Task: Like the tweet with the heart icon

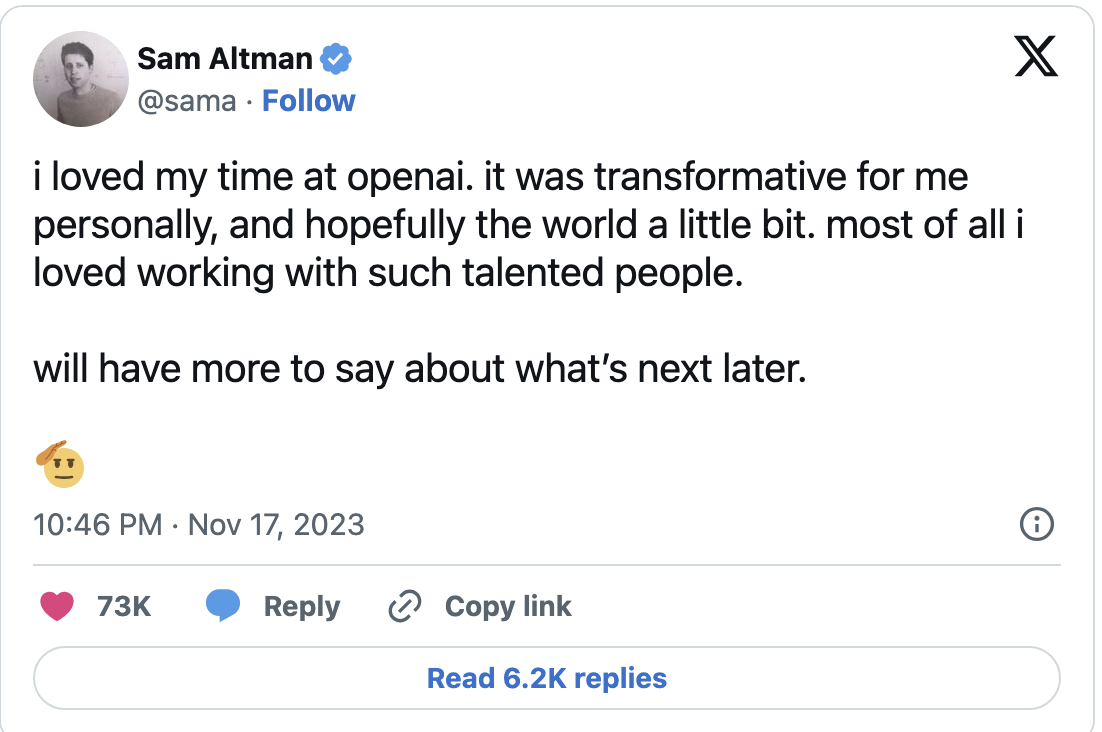Action: [57, 606]
